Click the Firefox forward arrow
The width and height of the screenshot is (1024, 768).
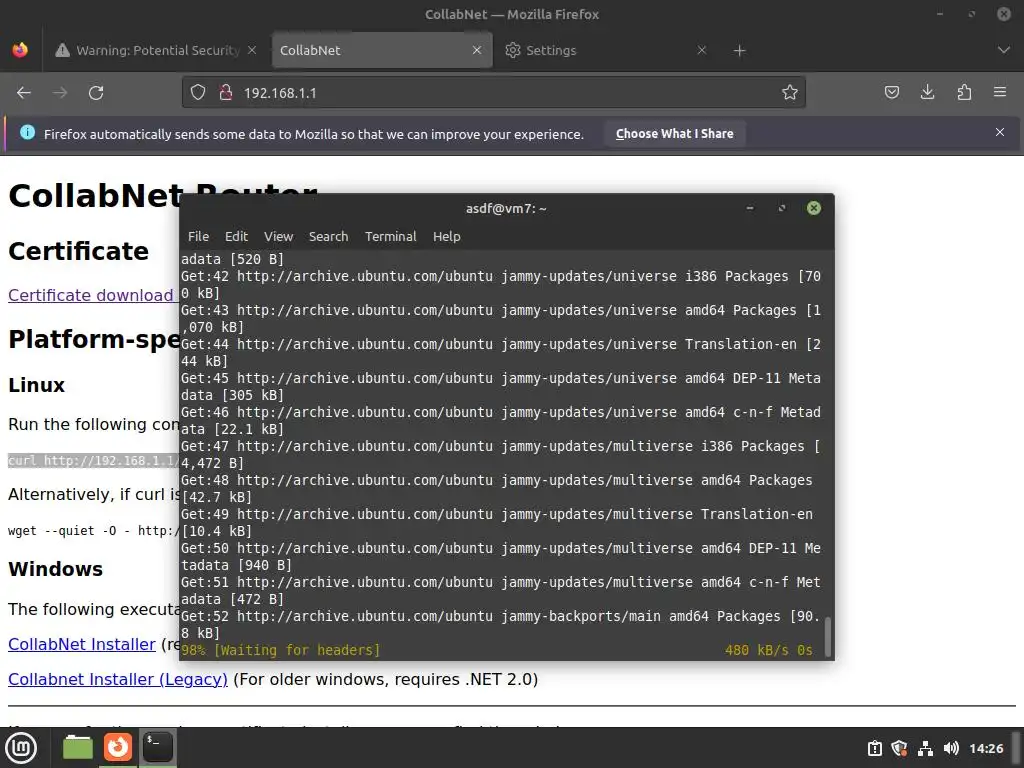click(60, 93)
